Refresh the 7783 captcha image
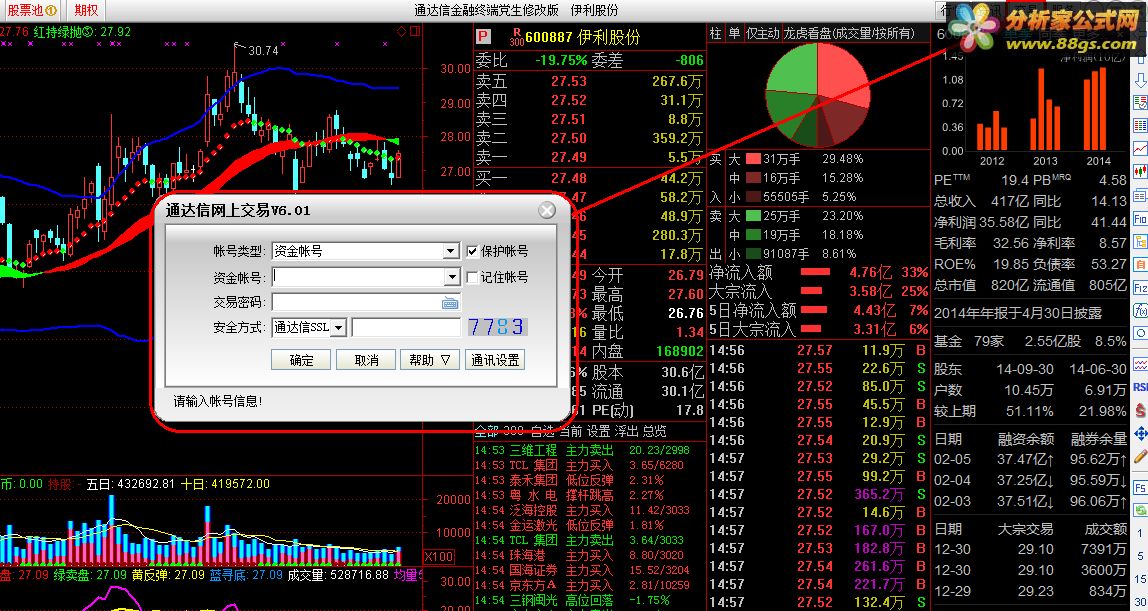This screenshot has width=1148, height=611. 497,327
